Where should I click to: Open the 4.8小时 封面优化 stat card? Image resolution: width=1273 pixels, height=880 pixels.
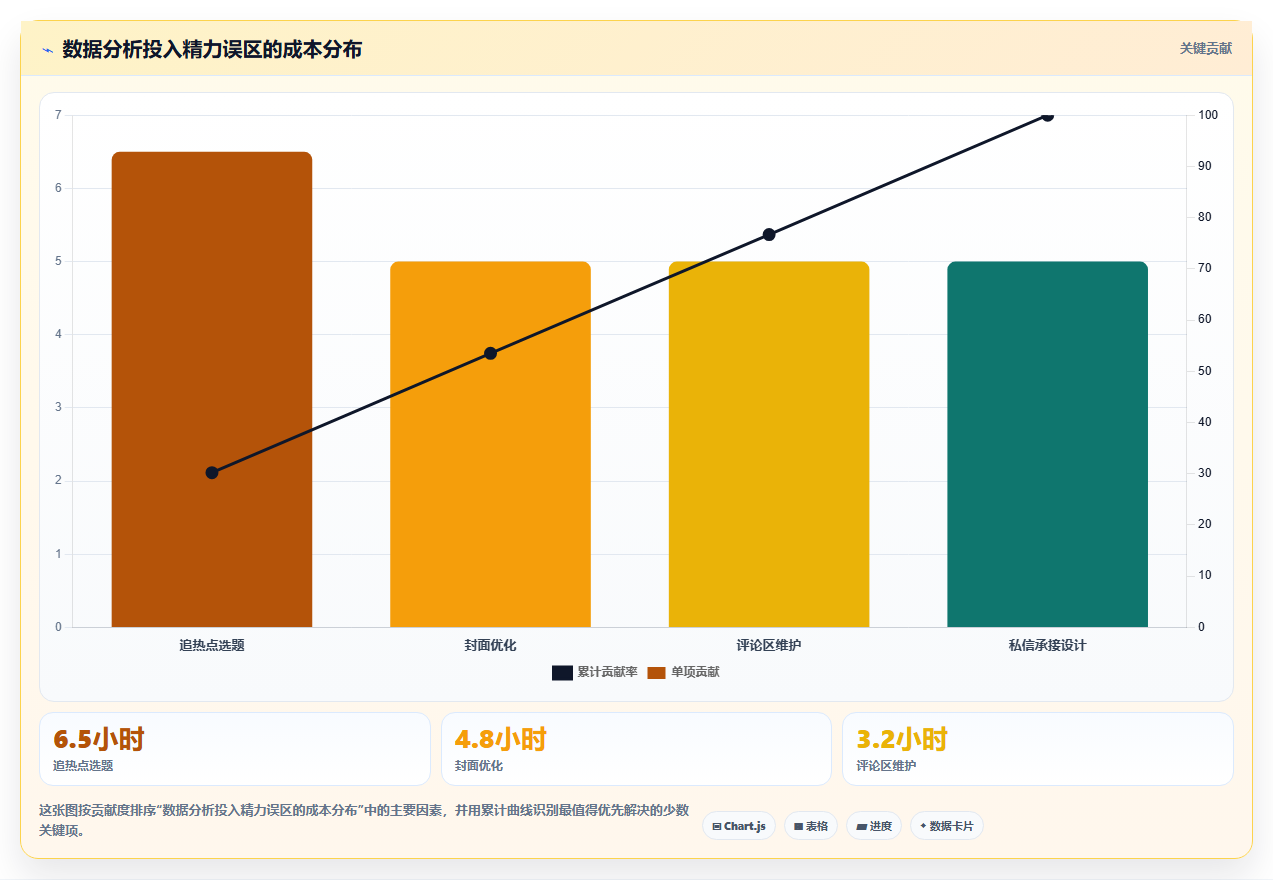(636, 749)
